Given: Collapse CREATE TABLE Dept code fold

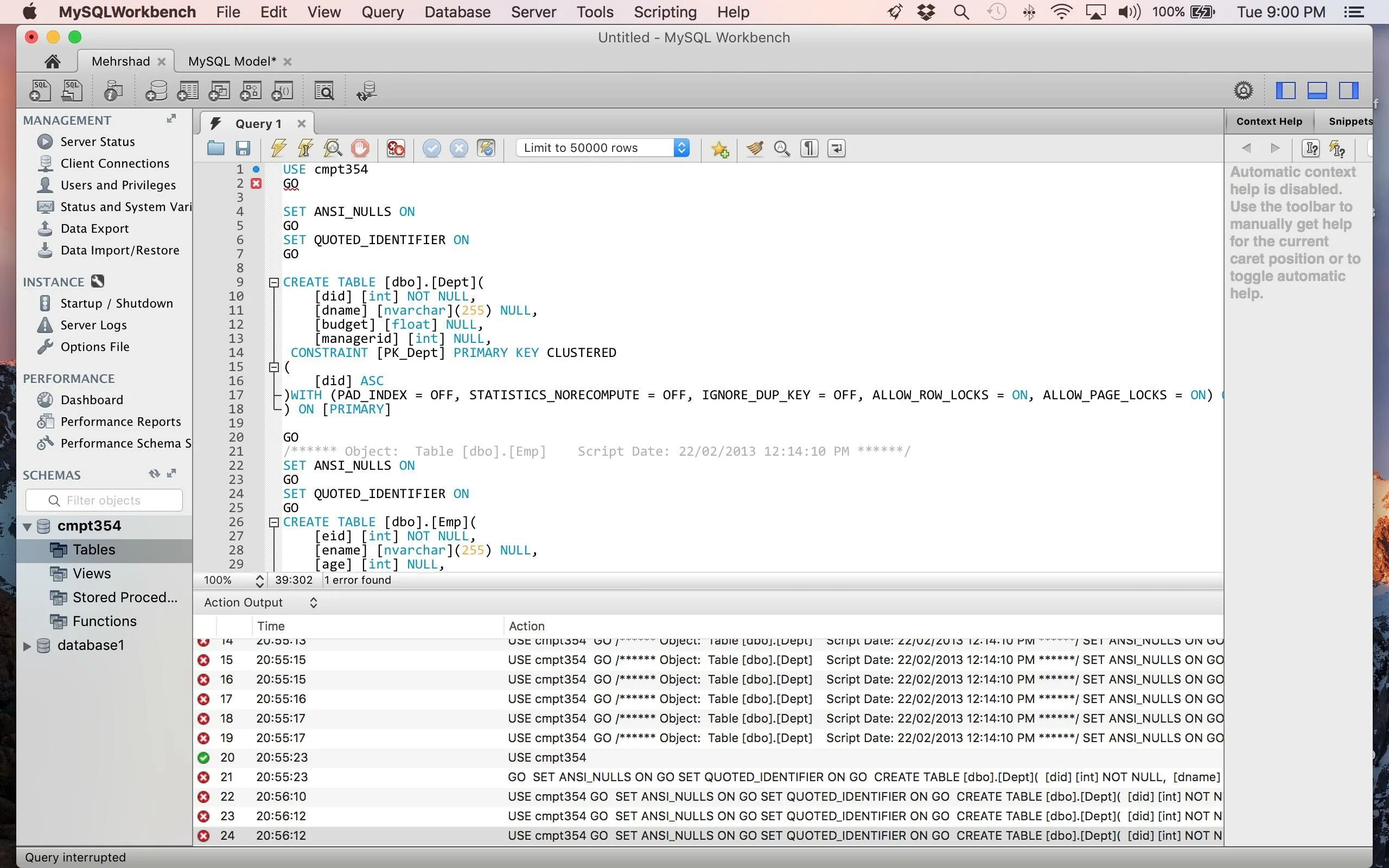Looking at the screenshot, I should click(274, 283).
